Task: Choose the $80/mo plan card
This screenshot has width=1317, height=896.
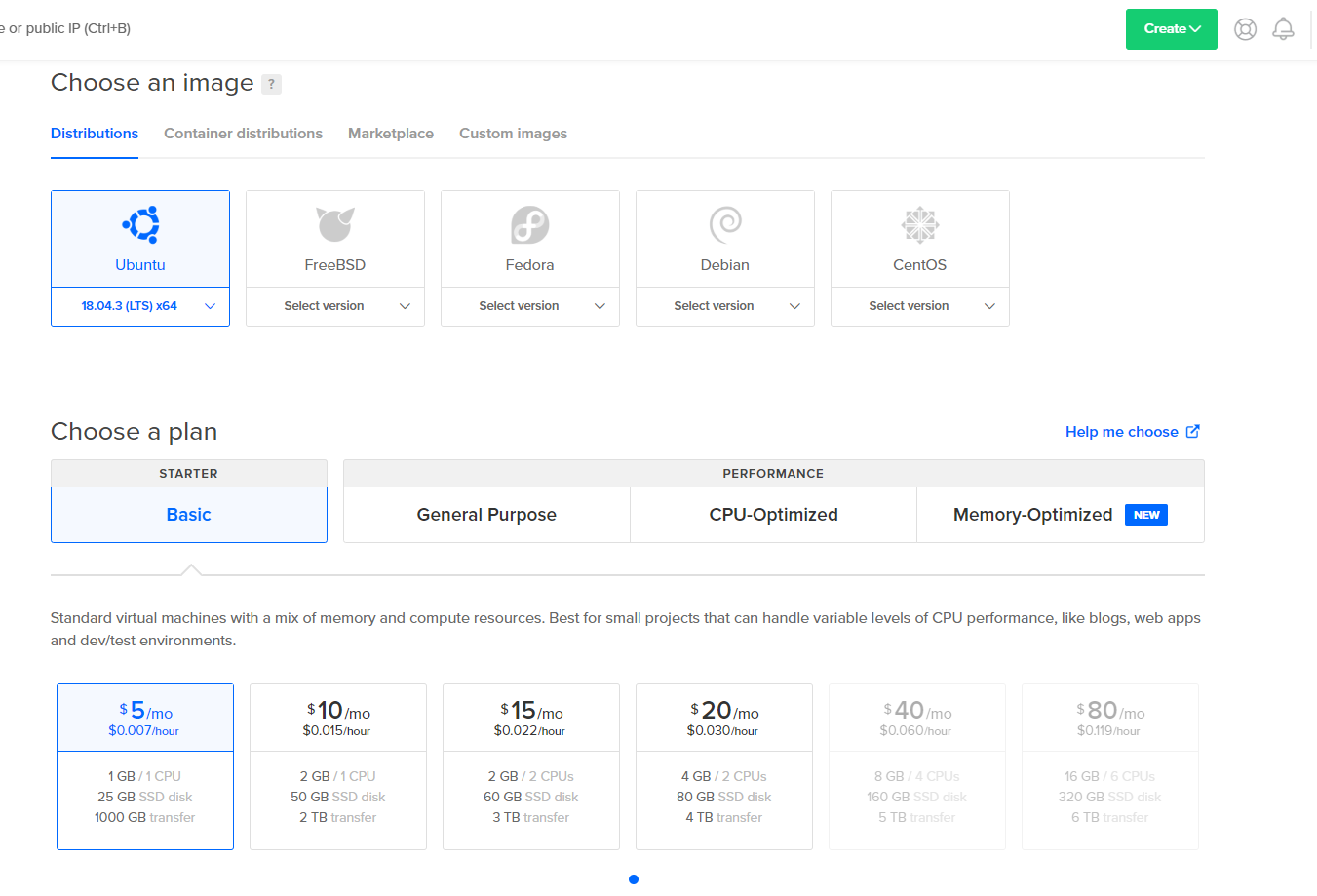Action: click(x=1110, y=766)
